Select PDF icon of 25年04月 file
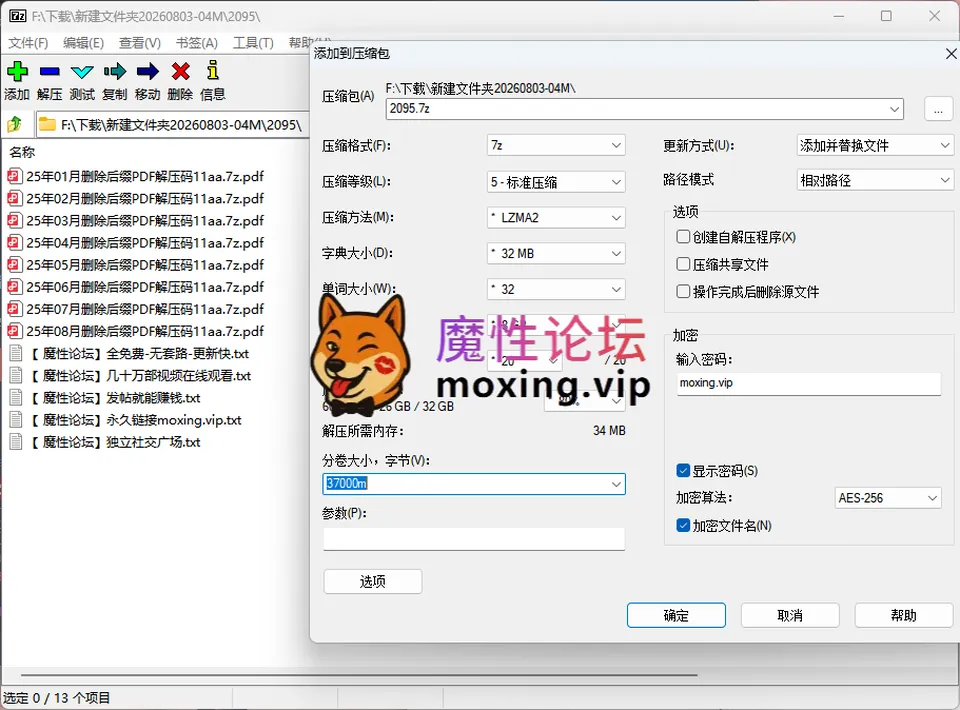 click(15, 243)
